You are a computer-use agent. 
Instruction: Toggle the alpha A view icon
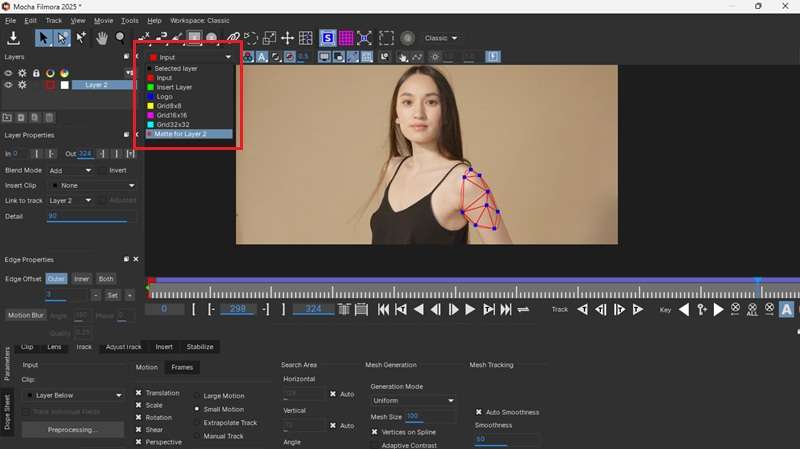[x=262, y=57]
